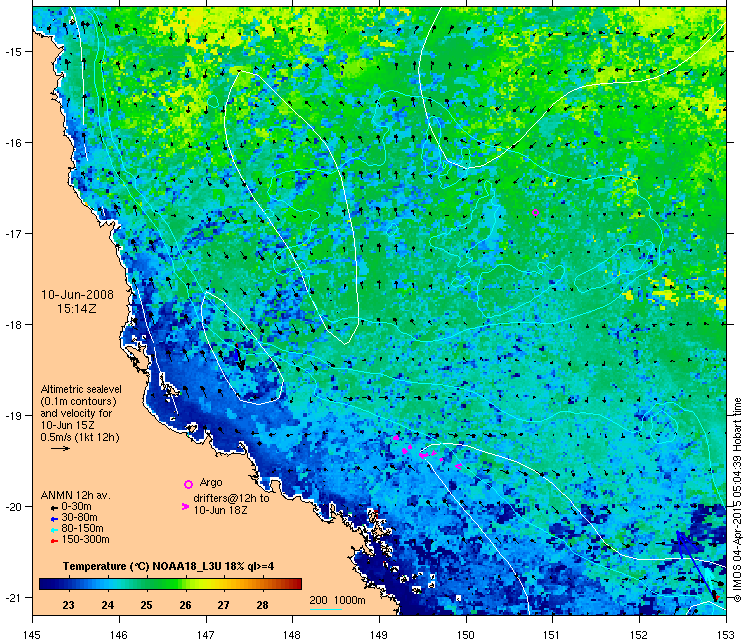750x640 pixels.
Task: Click the large blue ANMN current arrow
Action: coord(696,565)
